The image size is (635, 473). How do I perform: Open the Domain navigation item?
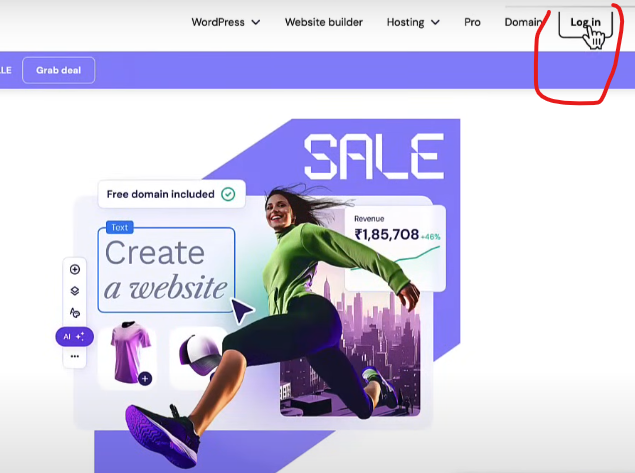pyautogui.click(x=522, y=22)
